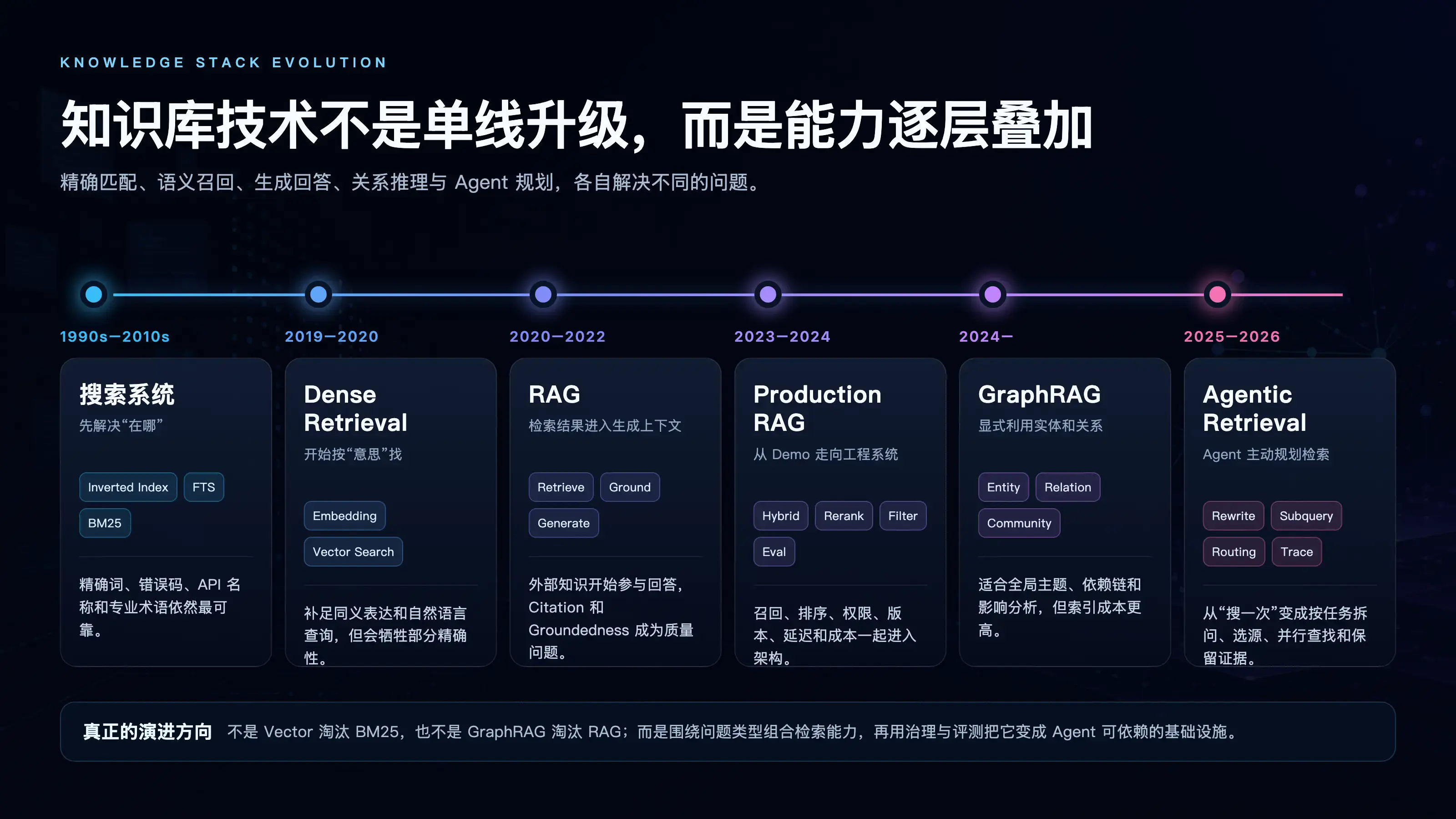1456x819 pixels.
Task: Click the description starting 从“搜一次”变成
Action: (1285, 636)
